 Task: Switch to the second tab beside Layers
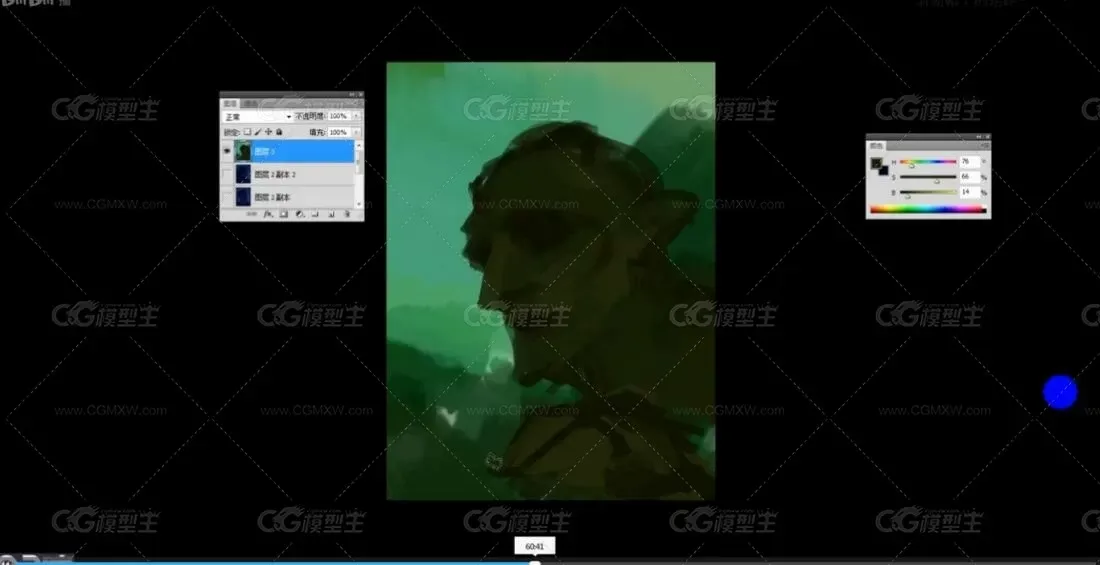coord(250,104)
